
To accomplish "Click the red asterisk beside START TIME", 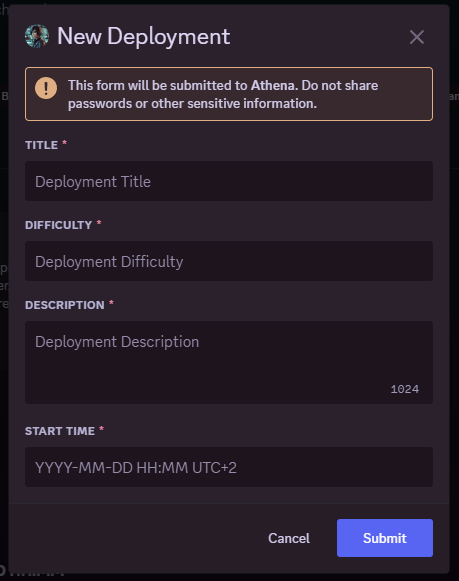I will point(102,429).
